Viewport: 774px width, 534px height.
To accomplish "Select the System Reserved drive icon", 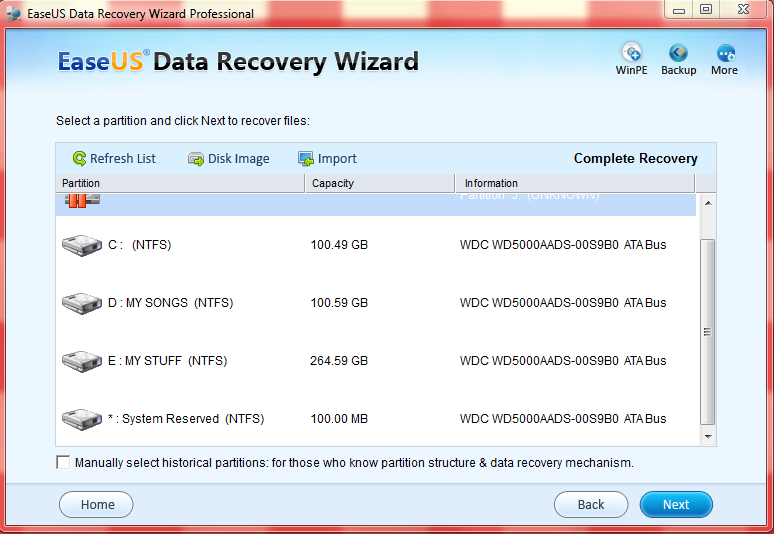I will tap(82, 419).
